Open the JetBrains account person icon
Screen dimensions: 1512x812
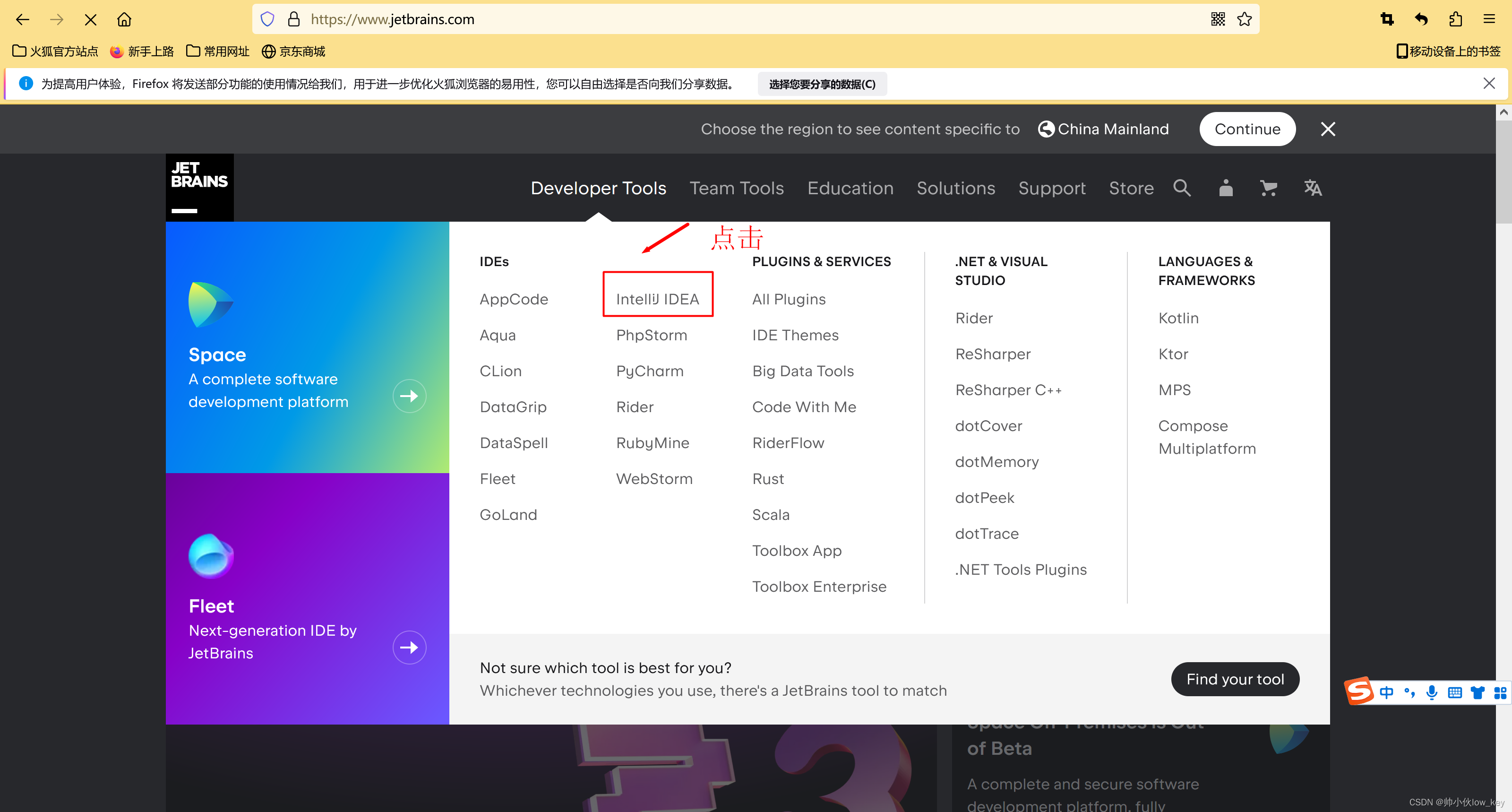pyautogui.click(x=1226, y=188)
